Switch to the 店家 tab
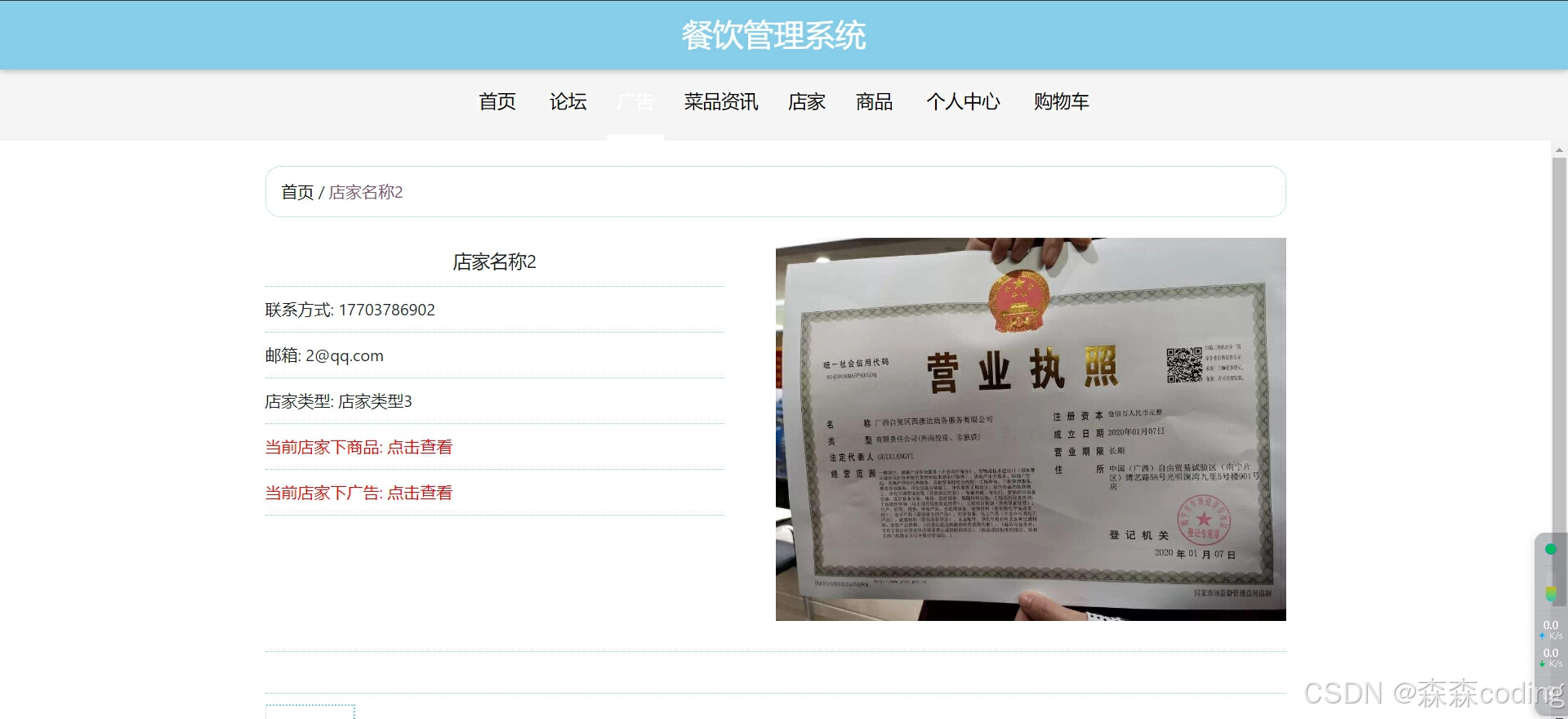Screen dimensions: 1568x719 pyautogui.click(x=807, y=101)
